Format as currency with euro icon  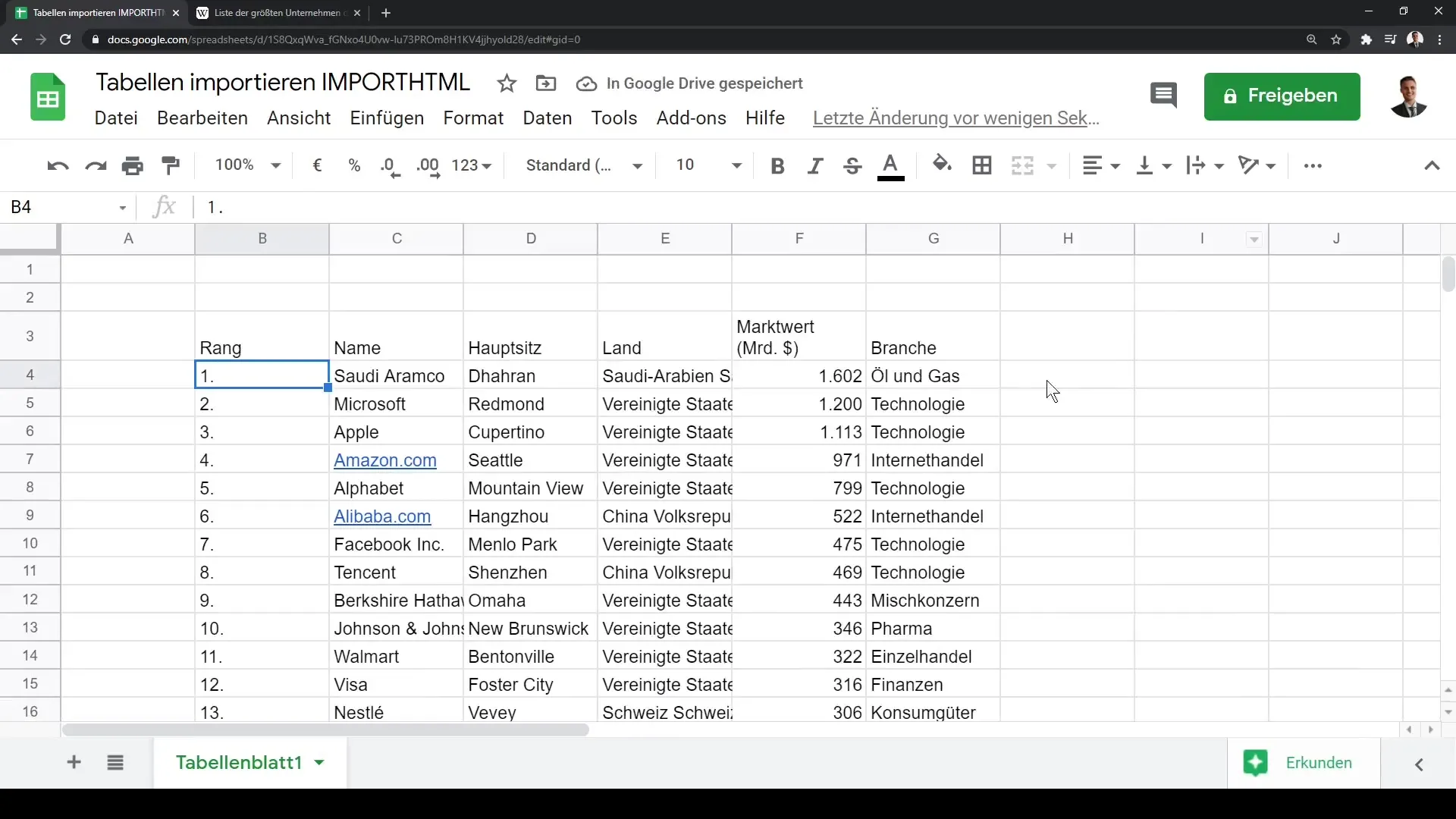click(x=318, y=165)
